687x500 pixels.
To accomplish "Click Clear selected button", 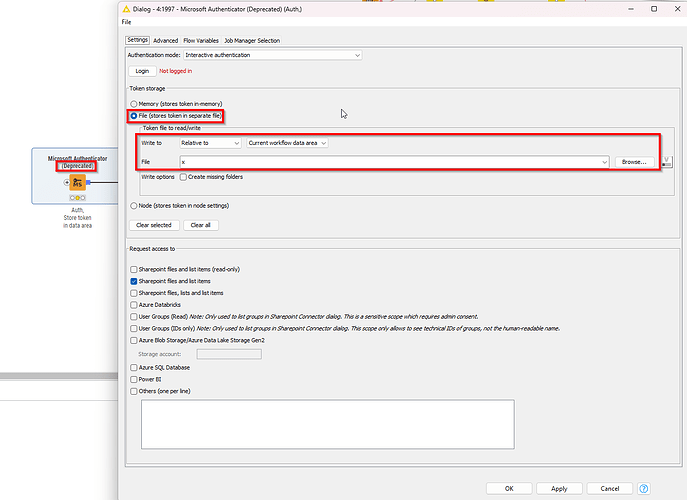I will [154, 225].
